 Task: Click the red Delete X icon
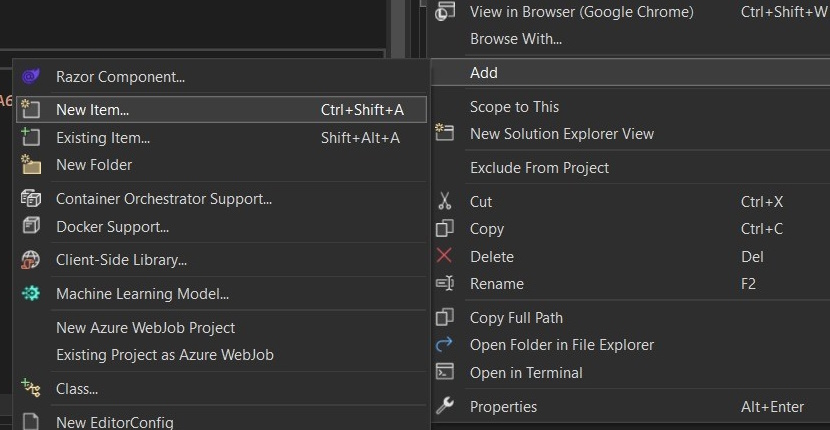pyautogui.click(x=445, y=257)
